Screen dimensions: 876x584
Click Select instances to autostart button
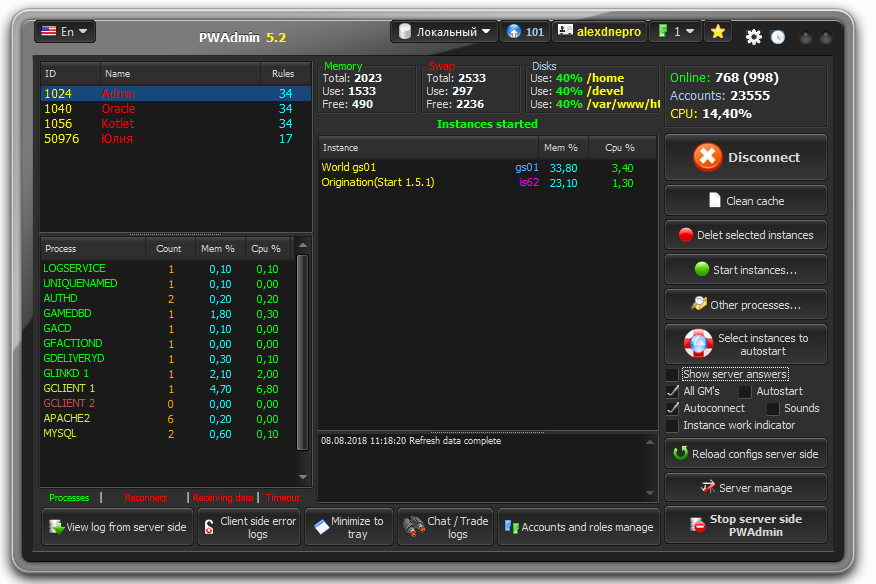coord(746,344)
